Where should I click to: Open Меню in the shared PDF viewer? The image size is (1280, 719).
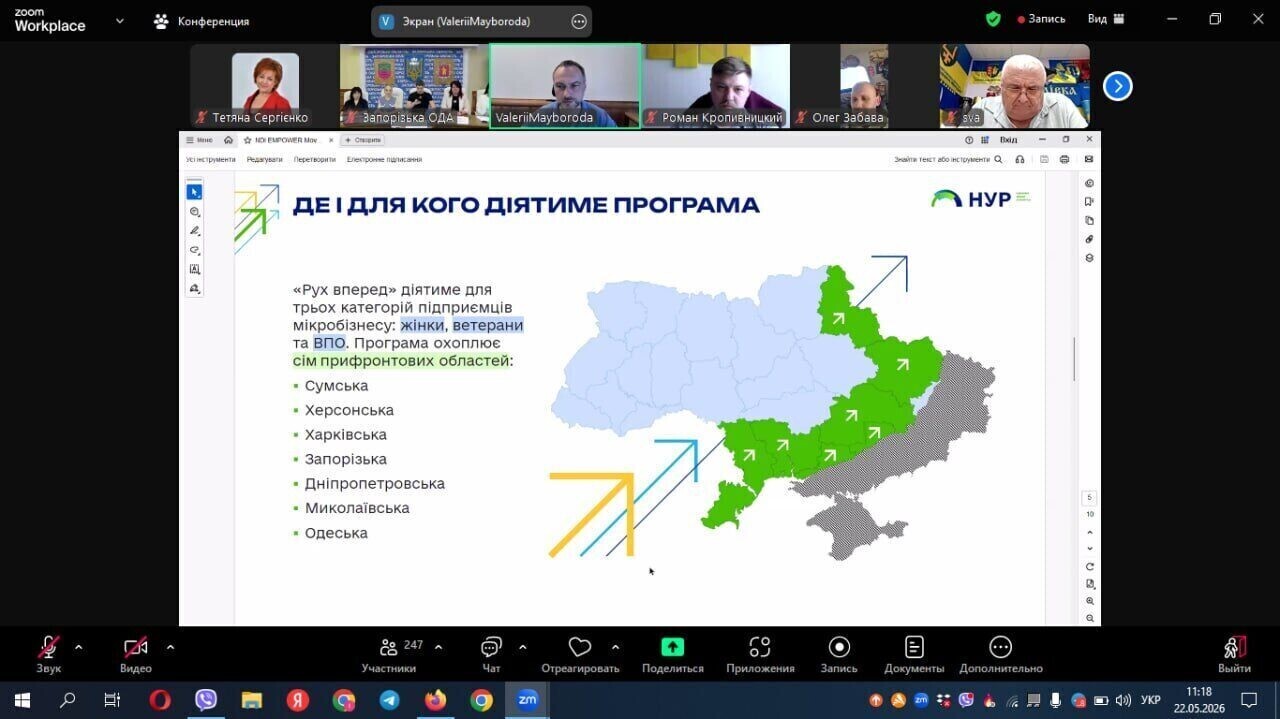point(199,140)
